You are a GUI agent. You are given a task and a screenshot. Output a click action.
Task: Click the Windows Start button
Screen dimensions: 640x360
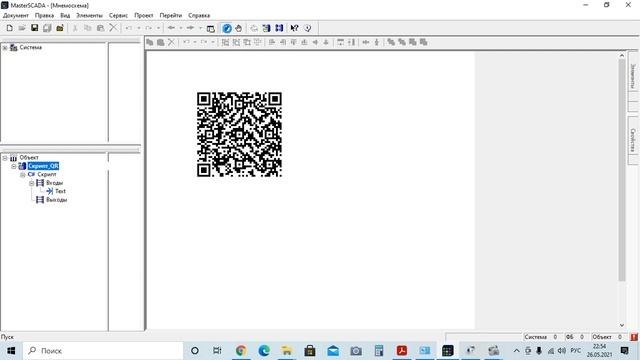(11, 351)
